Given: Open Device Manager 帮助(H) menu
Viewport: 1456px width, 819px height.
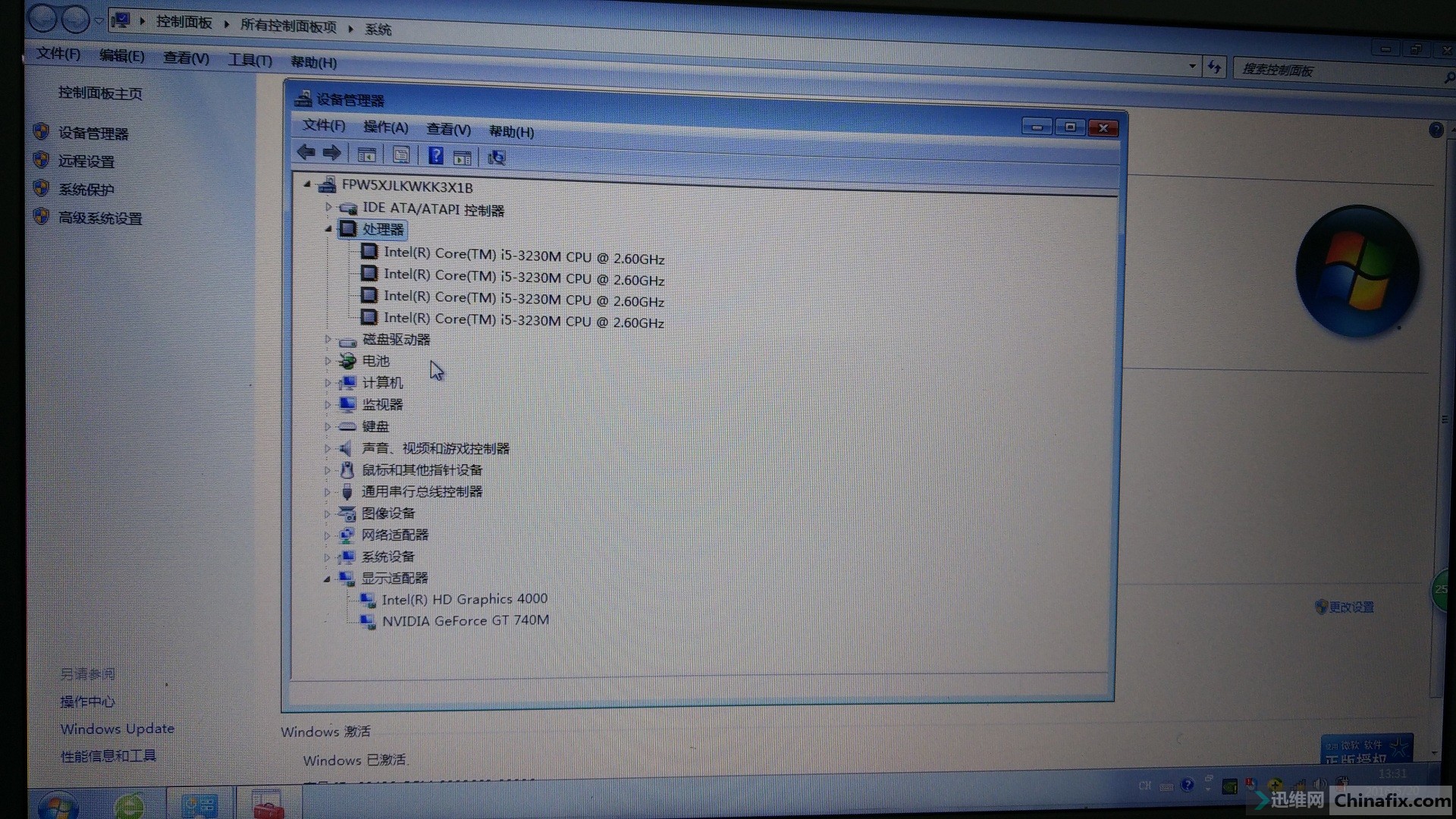Looking at the screenshot, I should pos(511,132).
